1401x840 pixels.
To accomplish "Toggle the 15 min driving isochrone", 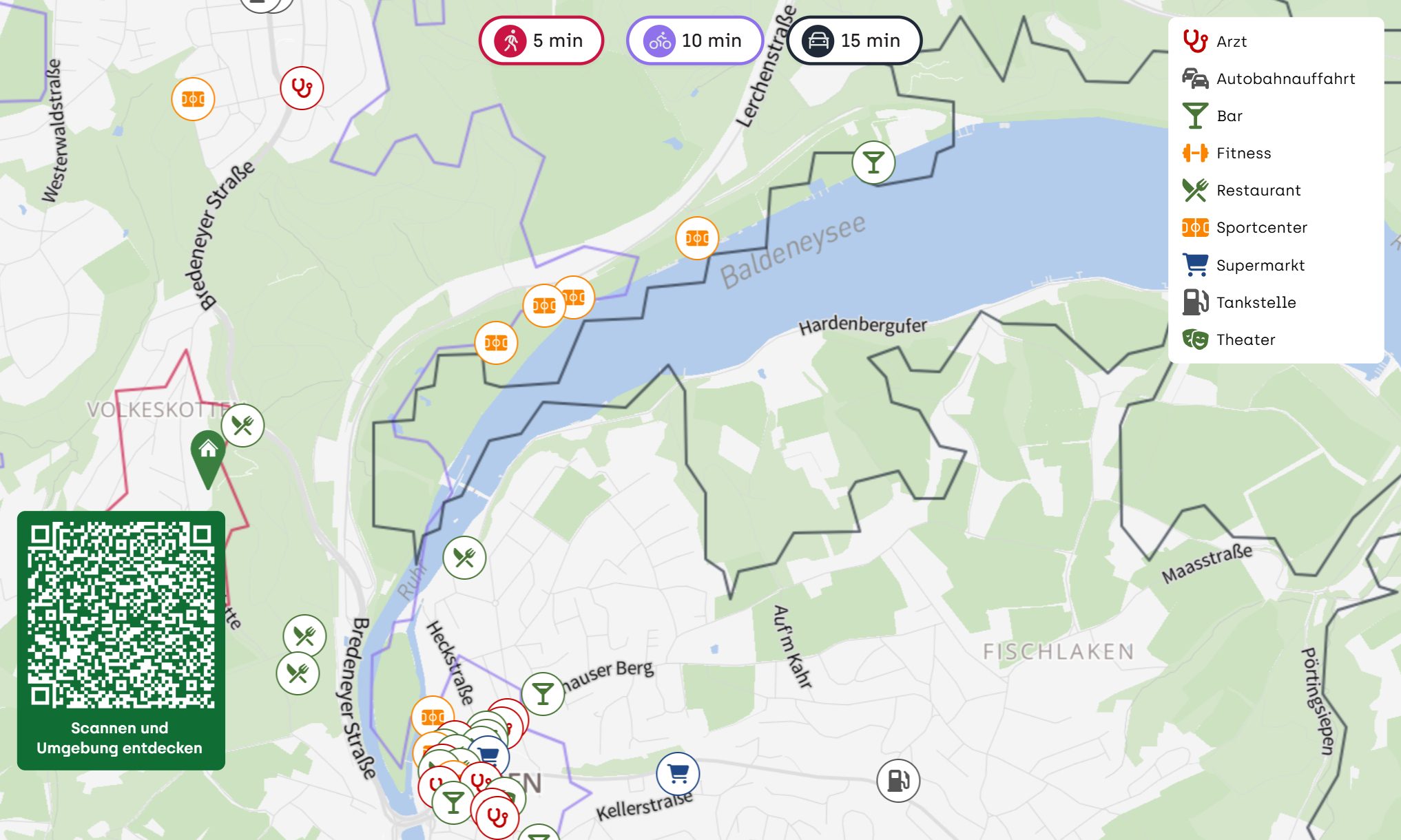I will (x=854, y=41).
